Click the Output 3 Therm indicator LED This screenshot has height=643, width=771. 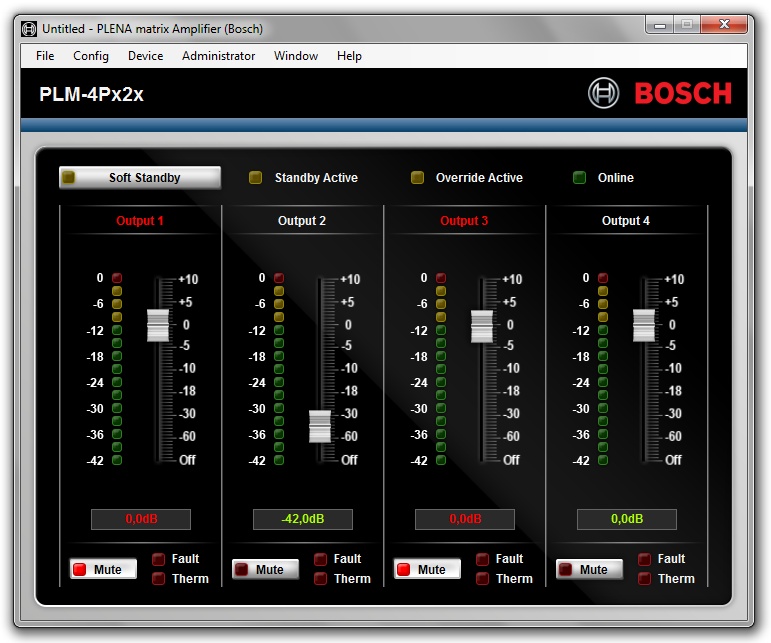482,579
